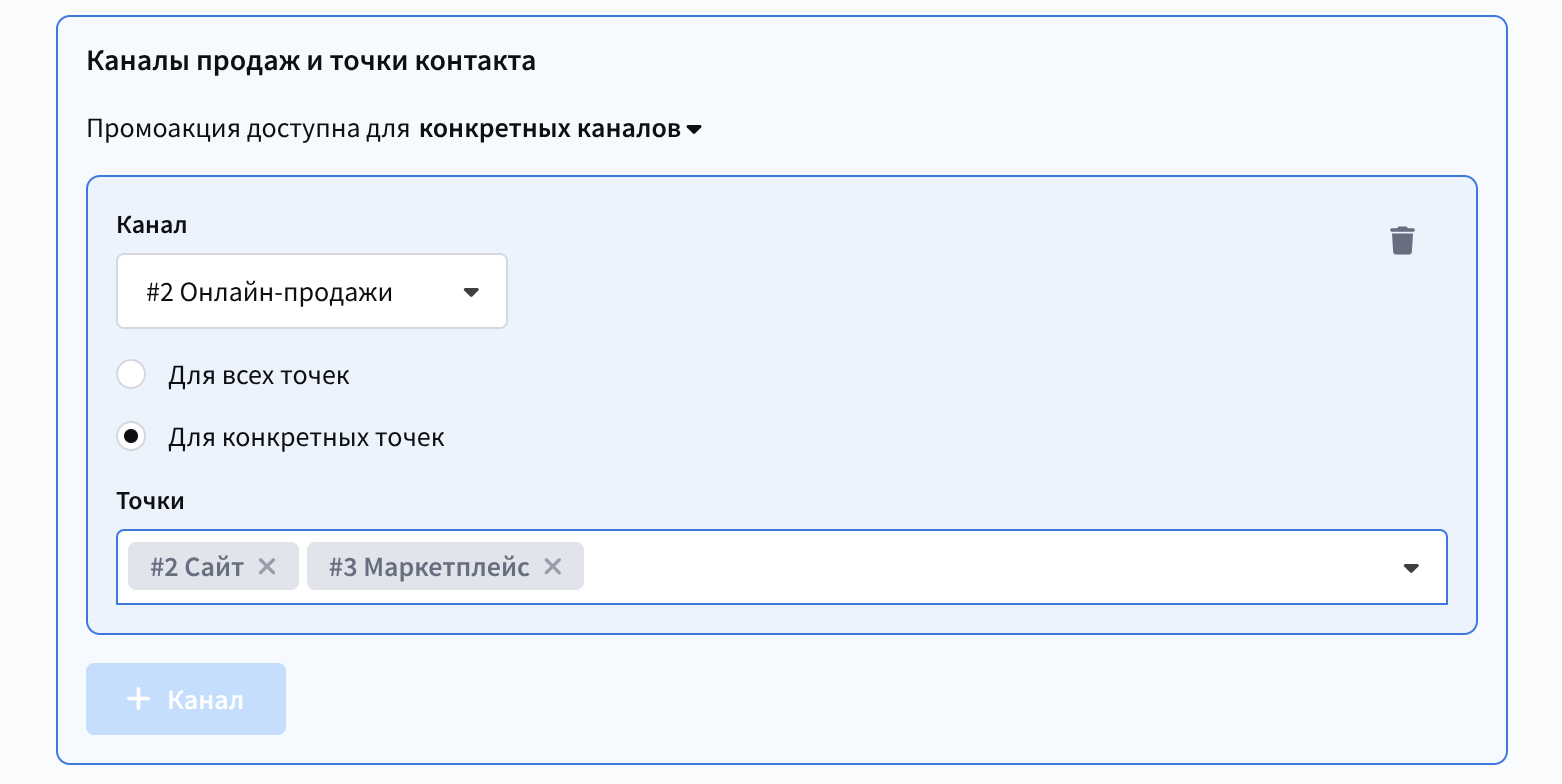The height and width of the screenshot is (784, 1562).
Task: Click the "Каналы продаж и точки контакта" heading
Action: tap(311, 61)
